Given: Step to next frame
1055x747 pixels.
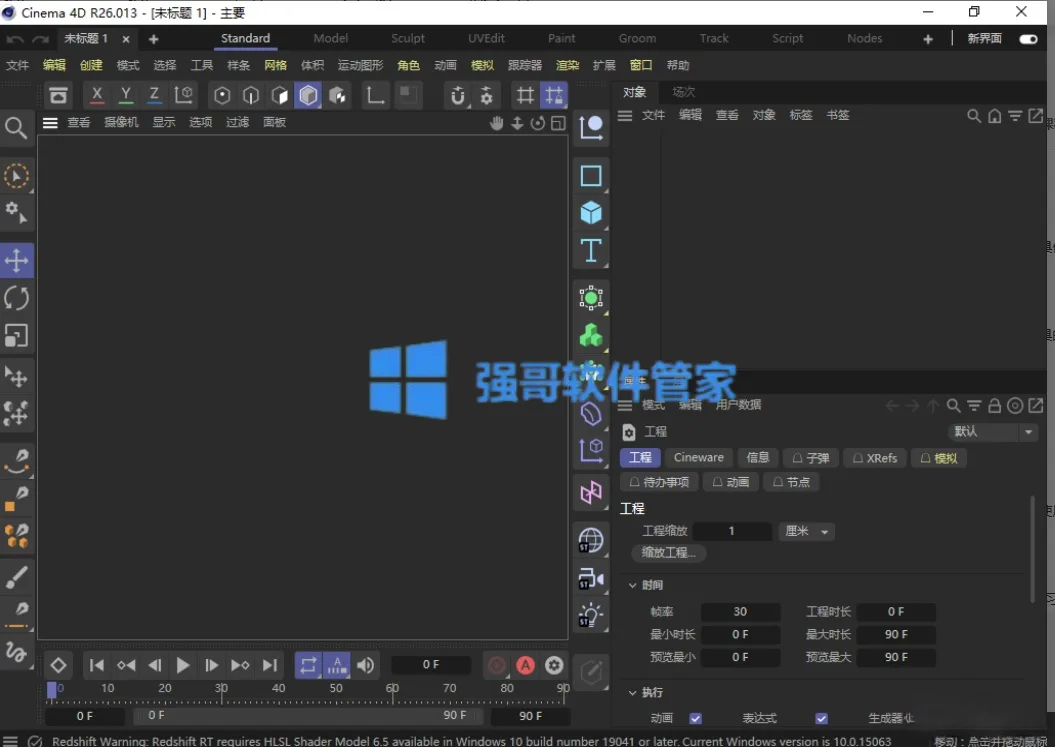Looking at the screenshot, I should click(211, 666).
